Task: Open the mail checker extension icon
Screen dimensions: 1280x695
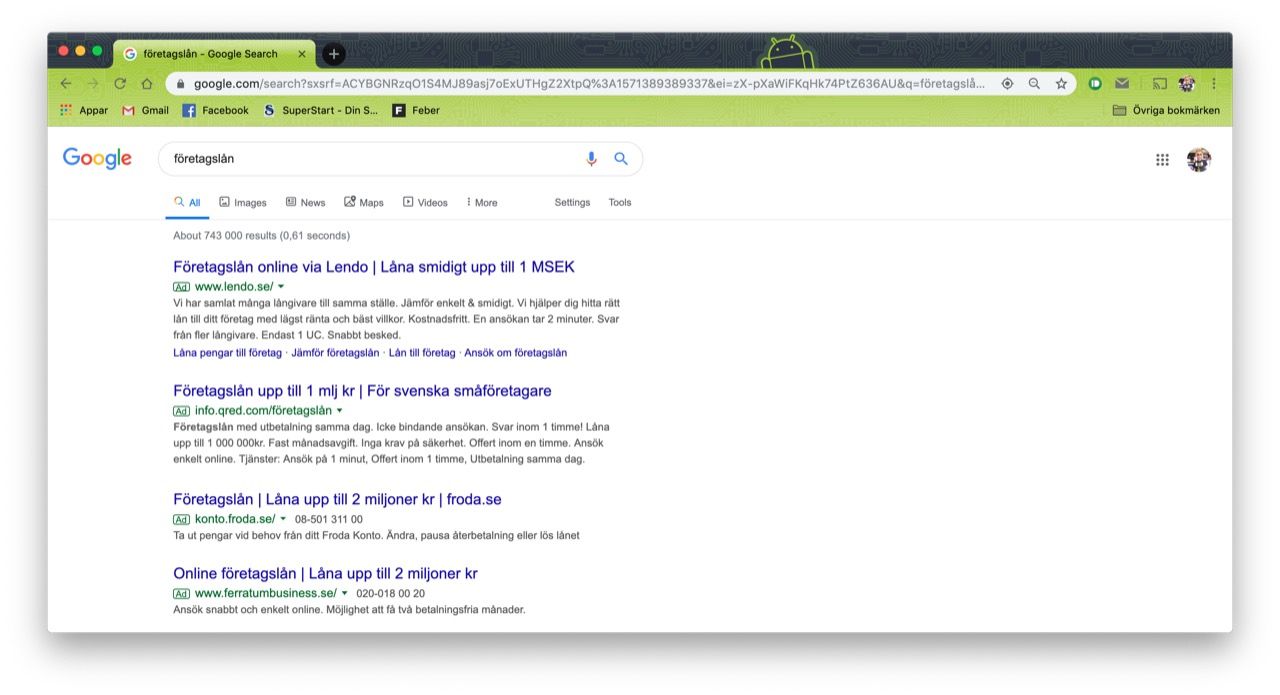Action: pos(1122,84)
